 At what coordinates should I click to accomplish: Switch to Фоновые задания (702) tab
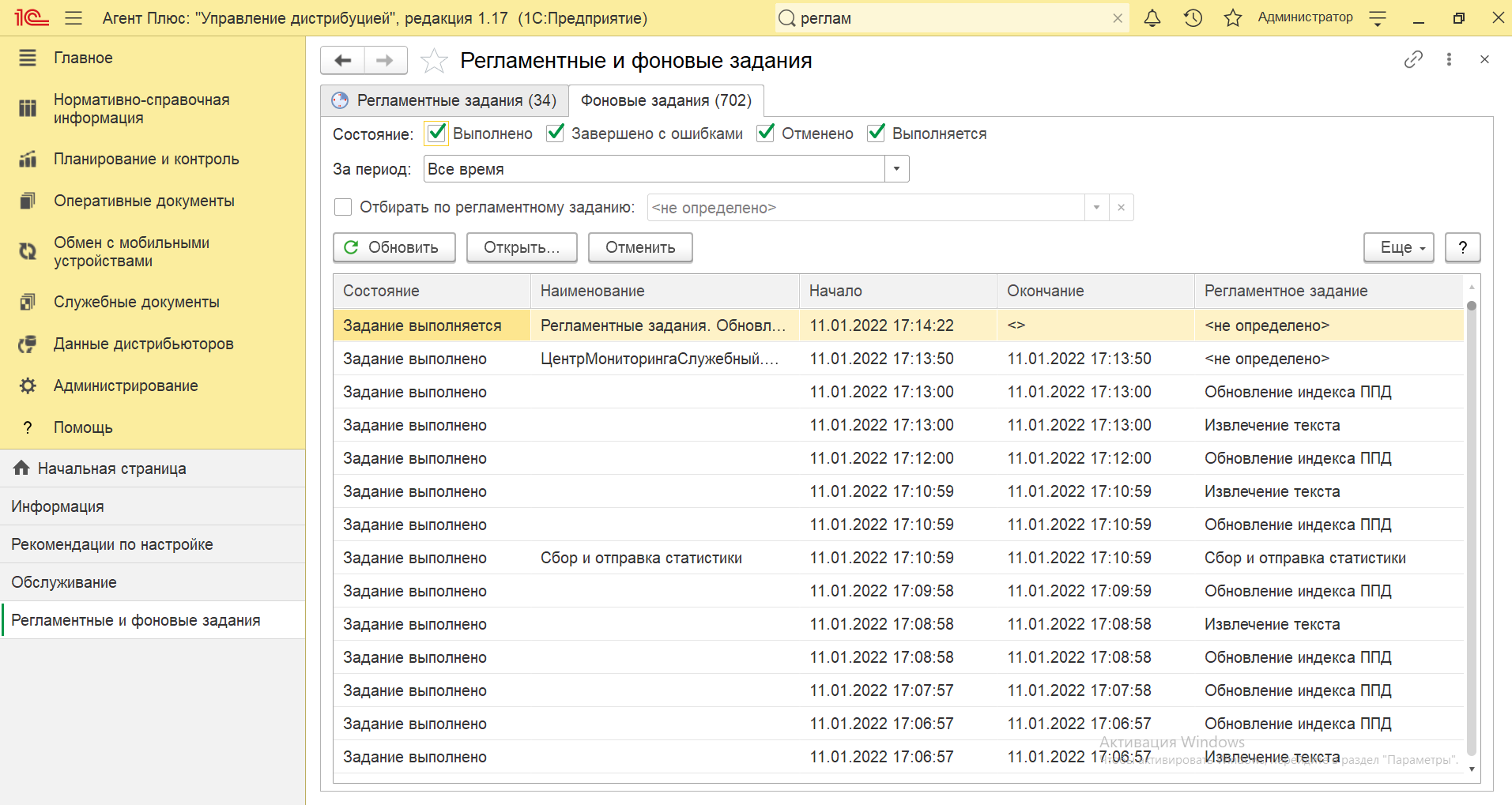click(666, 100)
